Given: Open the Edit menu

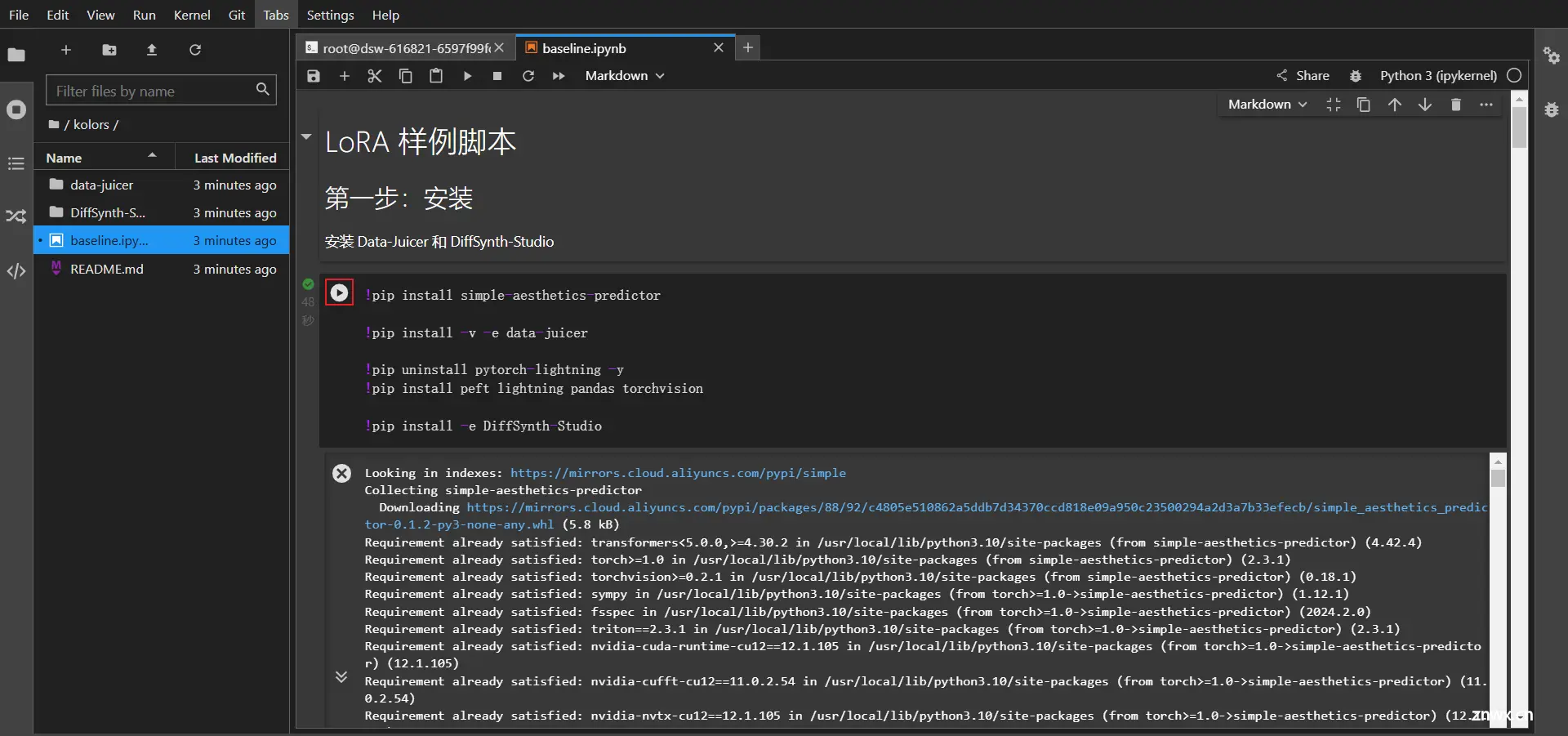Looking at the screenshot, I should click(x=58, y=15).
